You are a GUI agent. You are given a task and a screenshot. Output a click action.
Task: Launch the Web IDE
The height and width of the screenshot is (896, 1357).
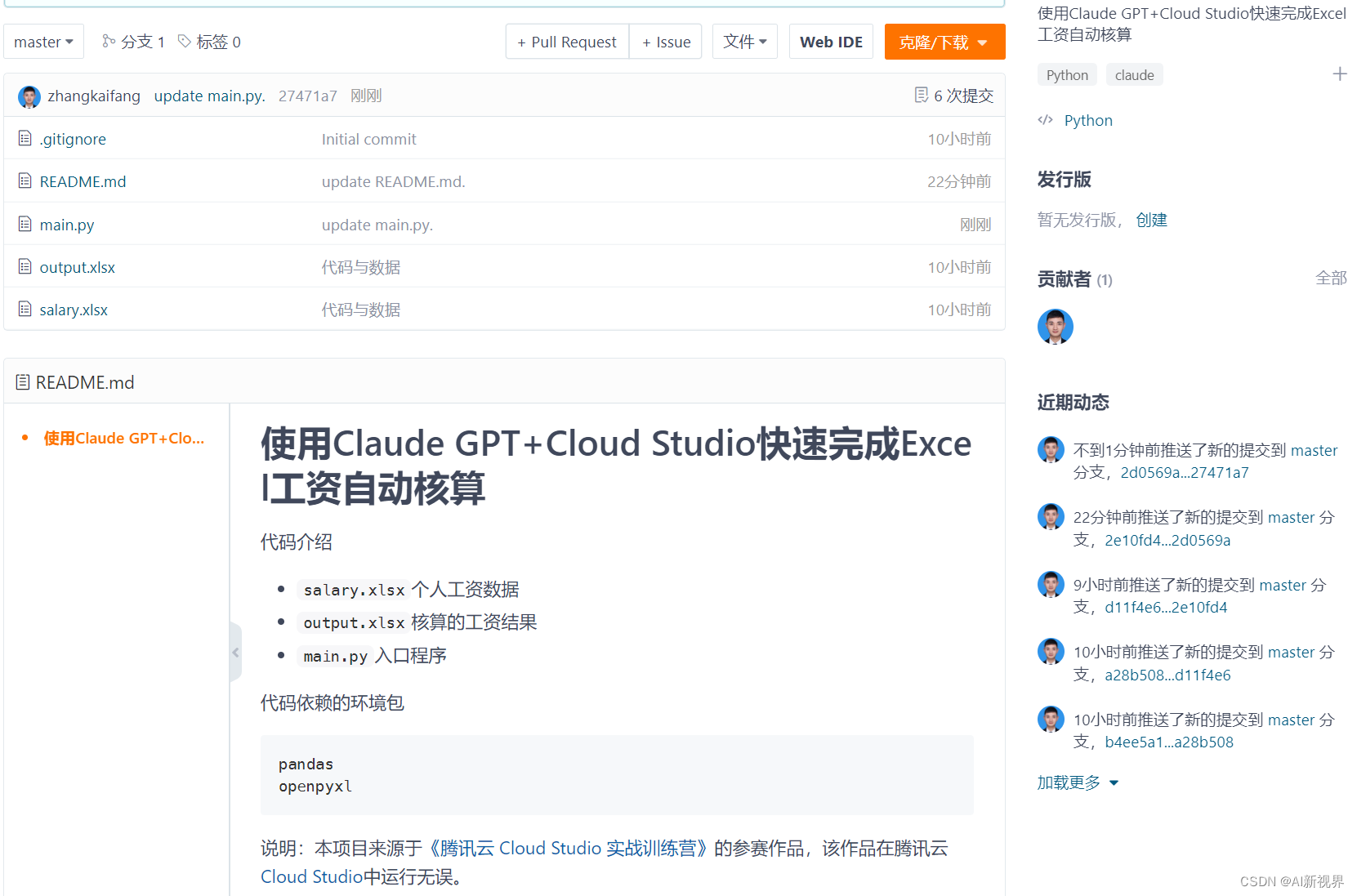831,42
